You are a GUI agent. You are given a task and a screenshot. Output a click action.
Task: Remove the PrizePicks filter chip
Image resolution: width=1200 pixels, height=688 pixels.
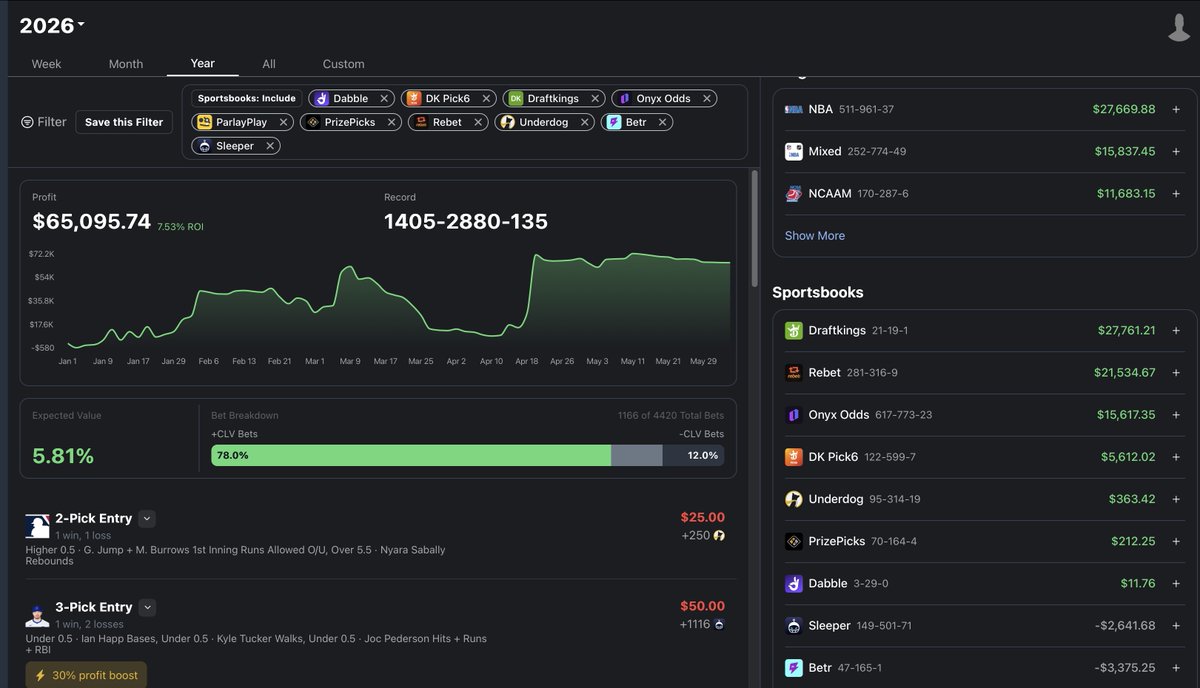[392, 122]
